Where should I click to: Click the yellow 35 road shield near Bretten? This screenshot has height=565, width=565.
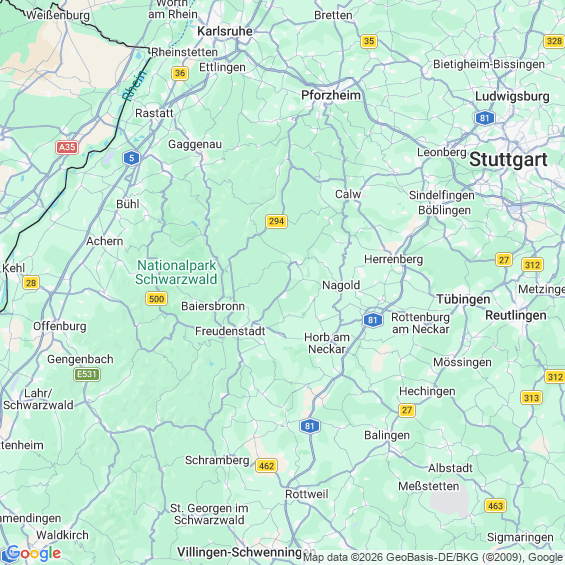click(369, 41)
